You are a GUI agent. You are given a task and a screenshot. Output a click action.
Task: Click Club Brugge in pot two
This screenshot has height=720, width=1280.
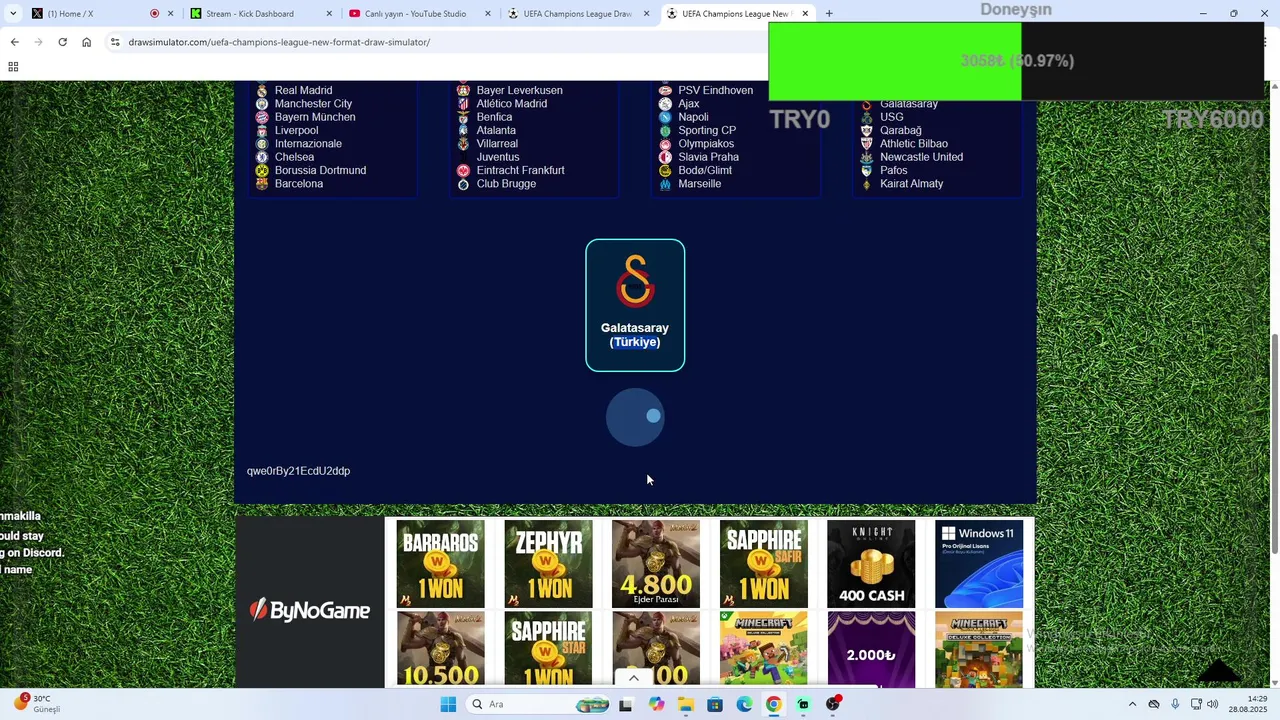506,184
